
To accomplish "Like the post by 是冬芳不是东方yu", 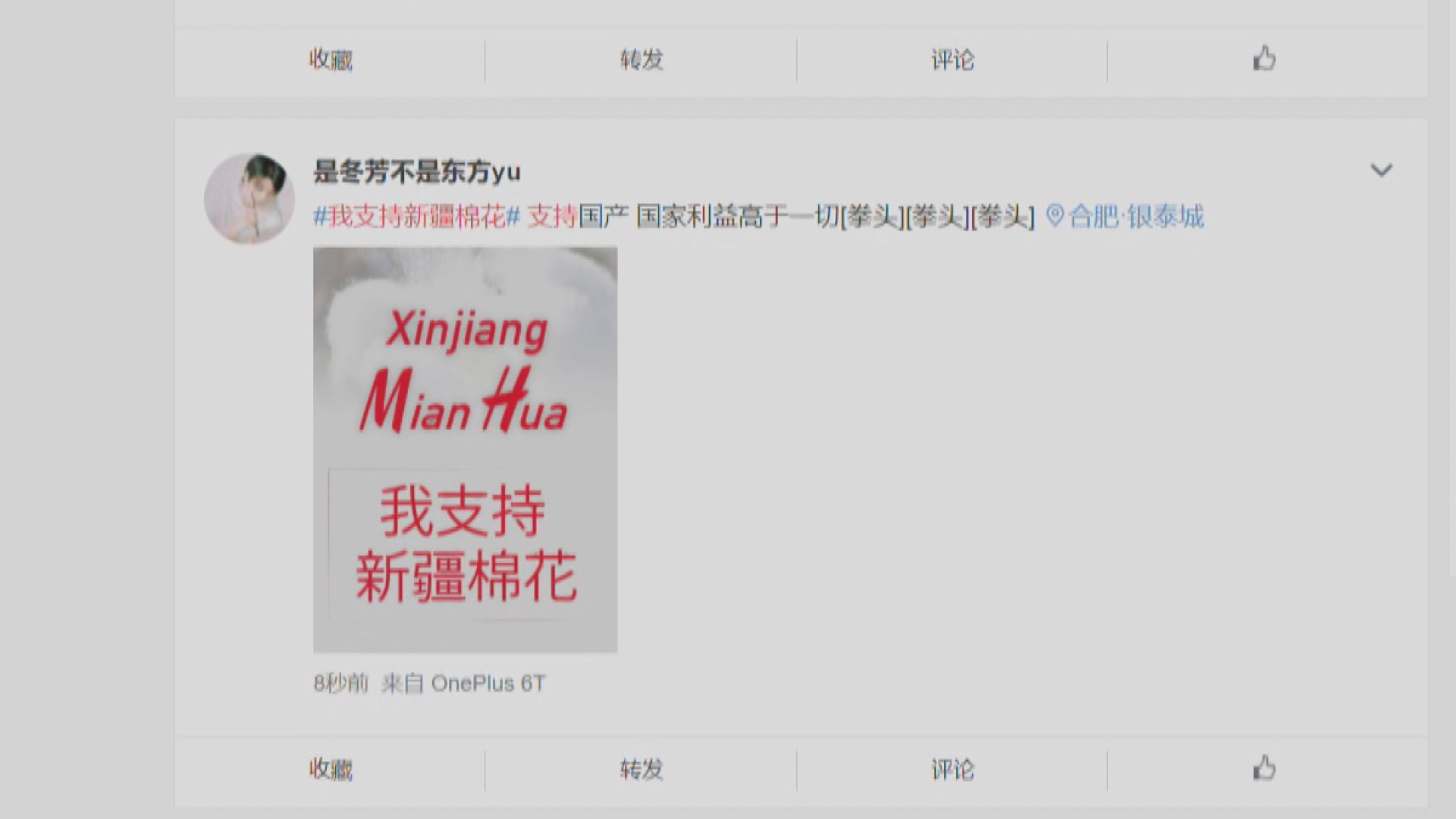I will pos(1264,768).
